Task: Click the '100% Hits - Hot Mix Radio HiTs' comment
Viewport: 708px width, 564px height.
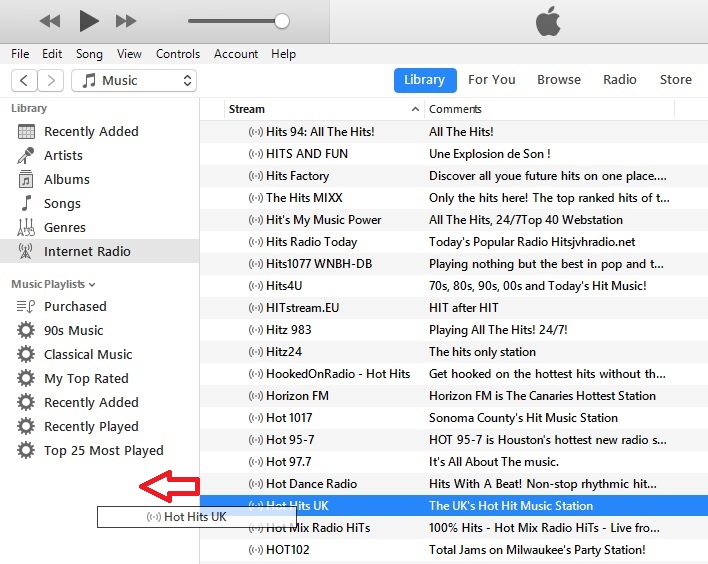Action: pos(544,528)
